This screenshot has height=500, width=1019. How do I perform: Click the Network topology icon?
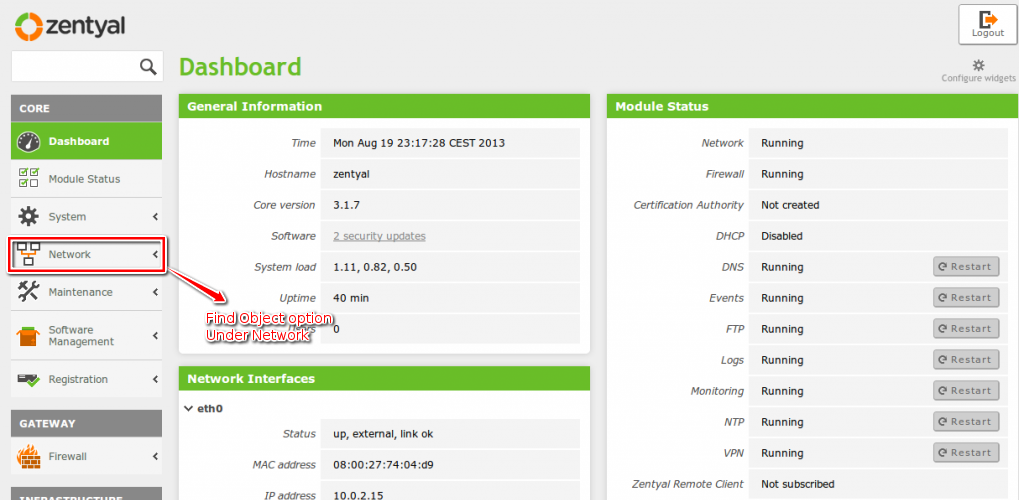28,254
